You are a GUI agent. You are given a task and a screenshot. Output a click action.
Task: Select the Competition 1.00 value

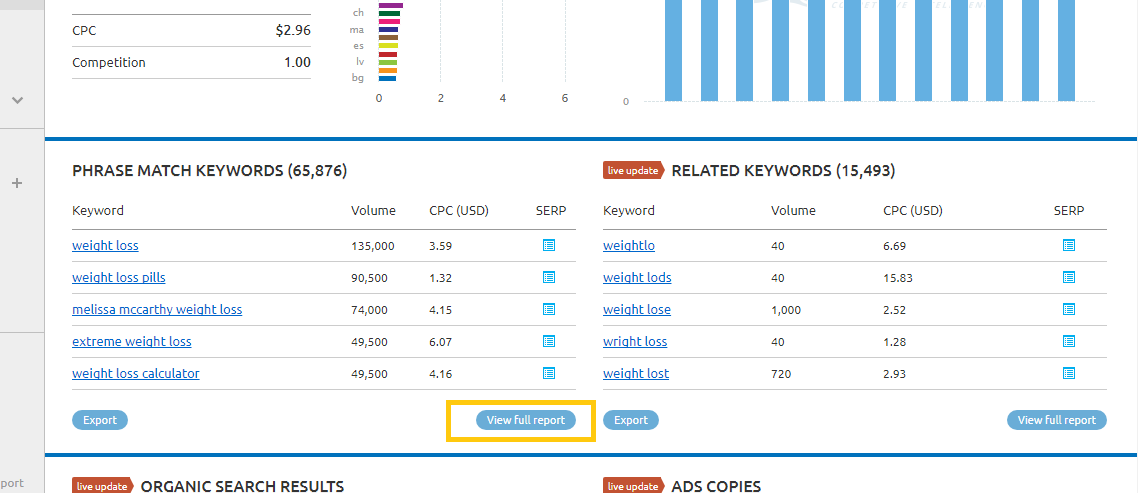tap(298, 62)
